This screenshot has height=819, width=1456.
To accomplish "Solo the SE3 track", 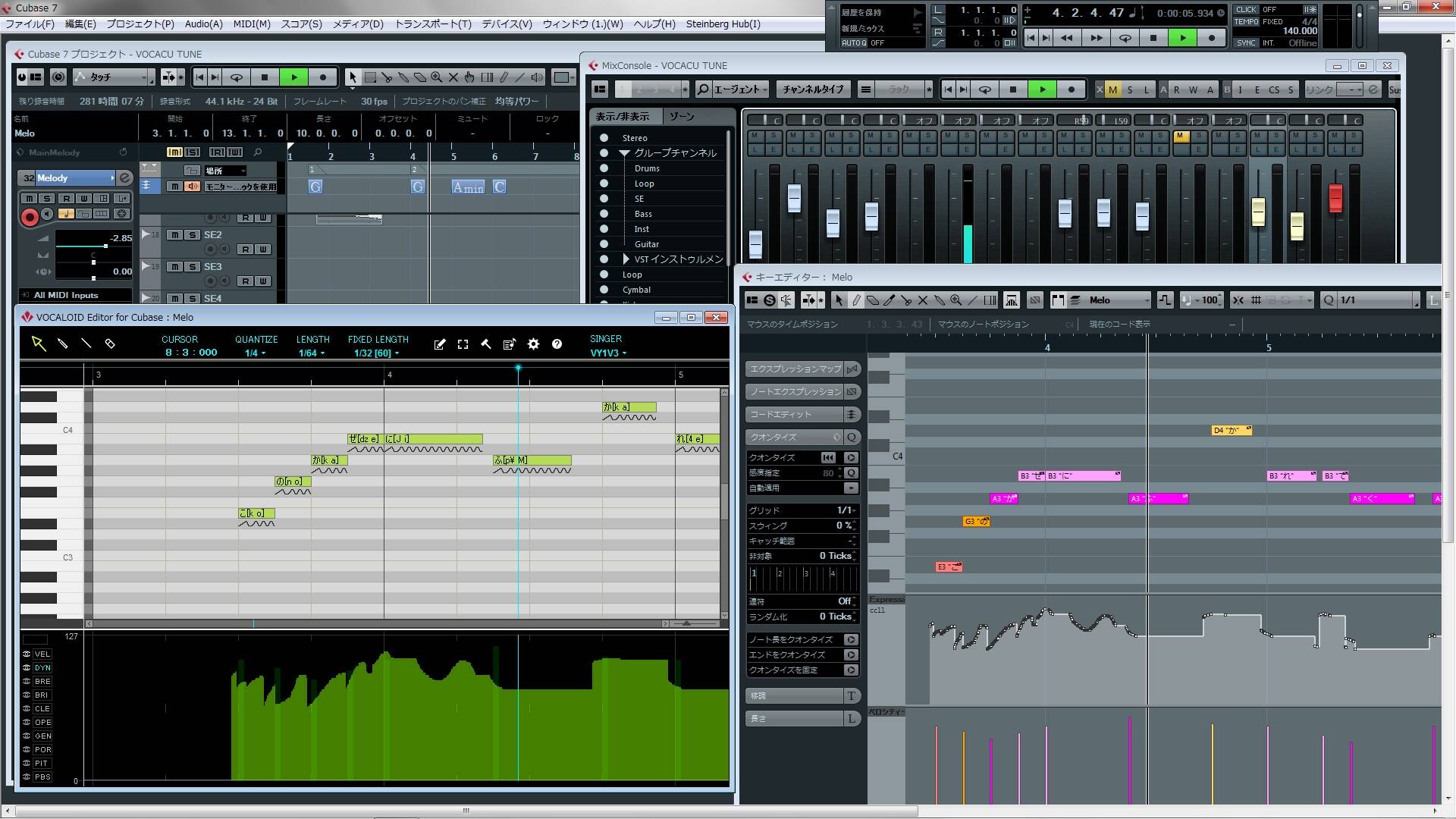I will (193, 267).
